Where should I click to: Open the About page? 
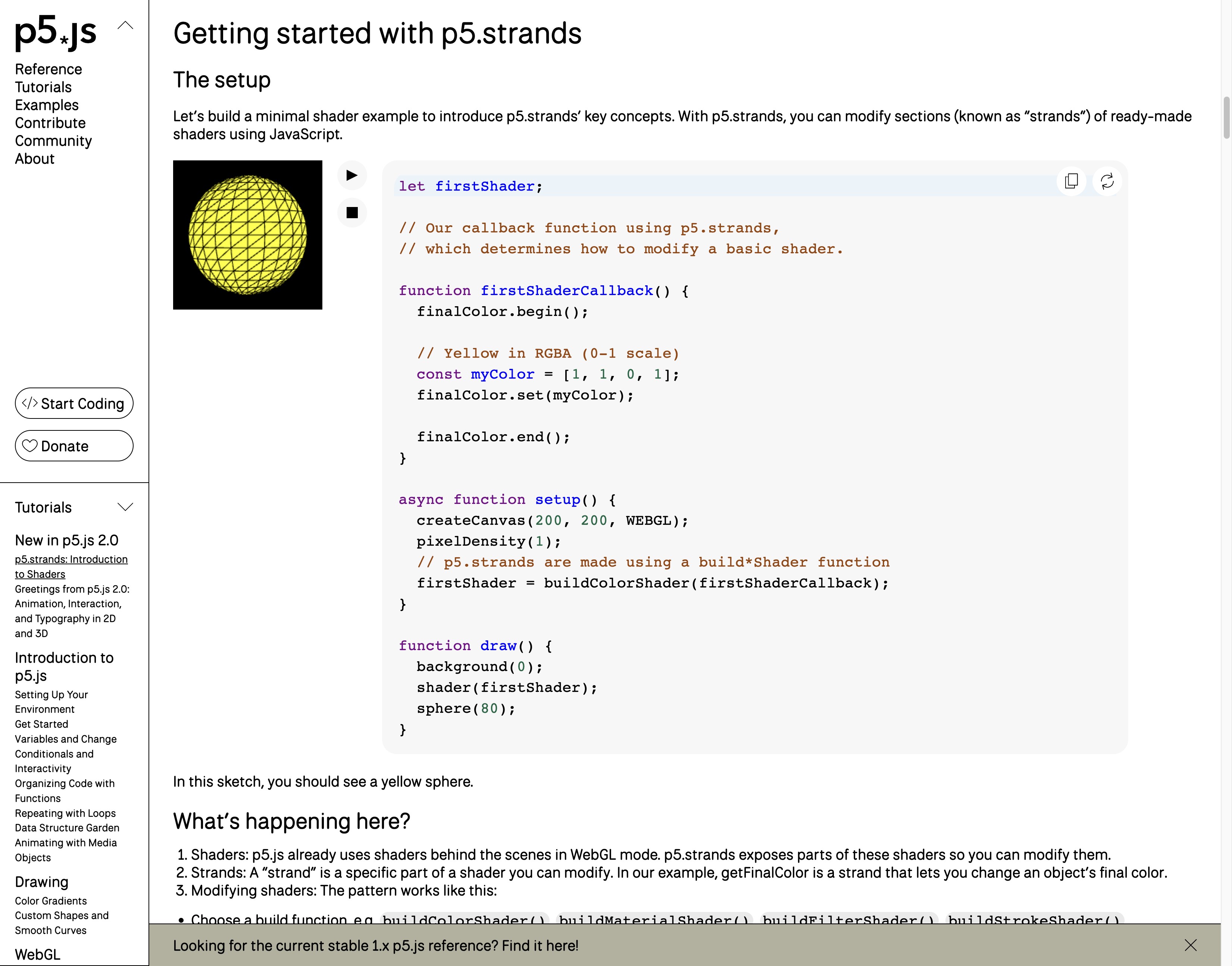pos(34,159)
